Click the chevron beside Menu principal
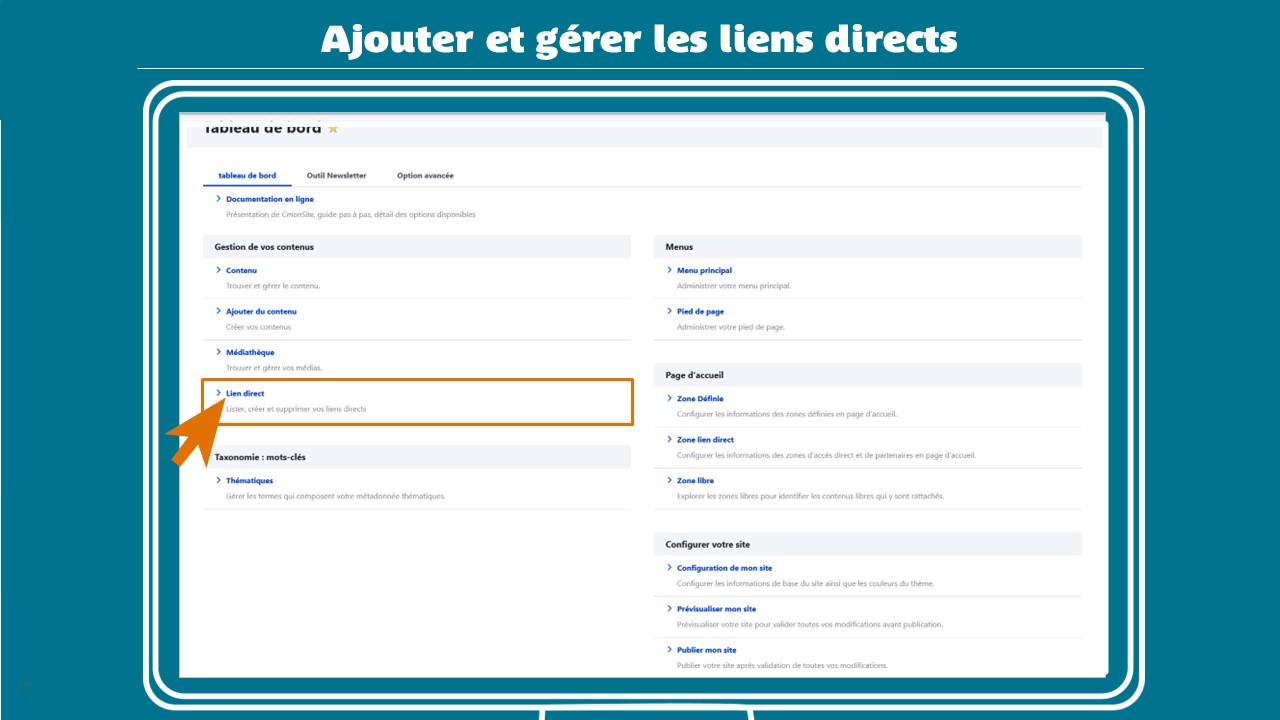 (669, 270)
